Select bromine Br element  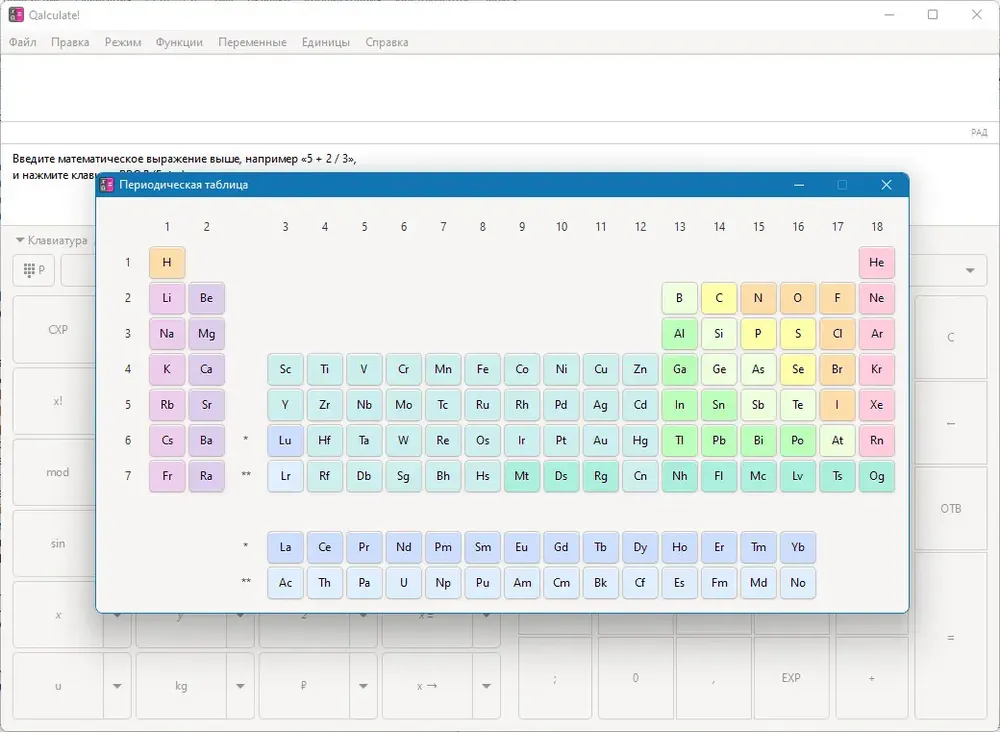tap(837, 370)
